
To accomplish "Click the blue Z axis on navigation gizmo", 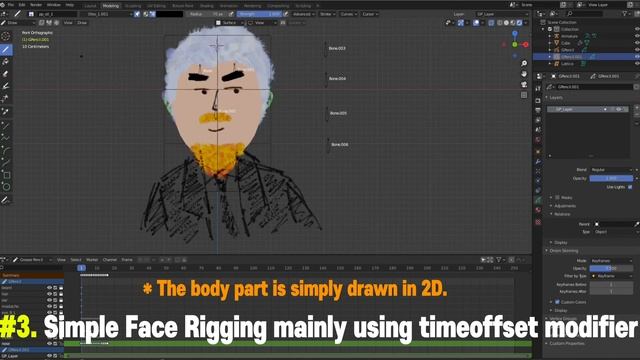I will pos(515,33).
